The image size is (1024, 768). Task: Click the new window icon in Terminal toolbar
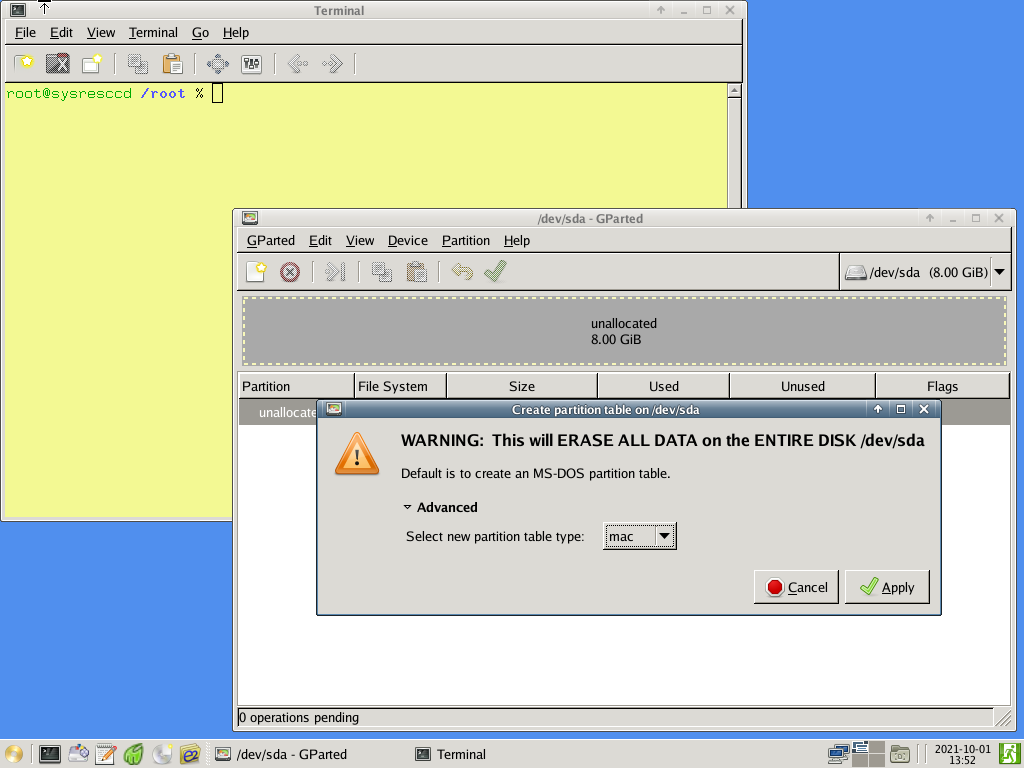coord(92,63)
